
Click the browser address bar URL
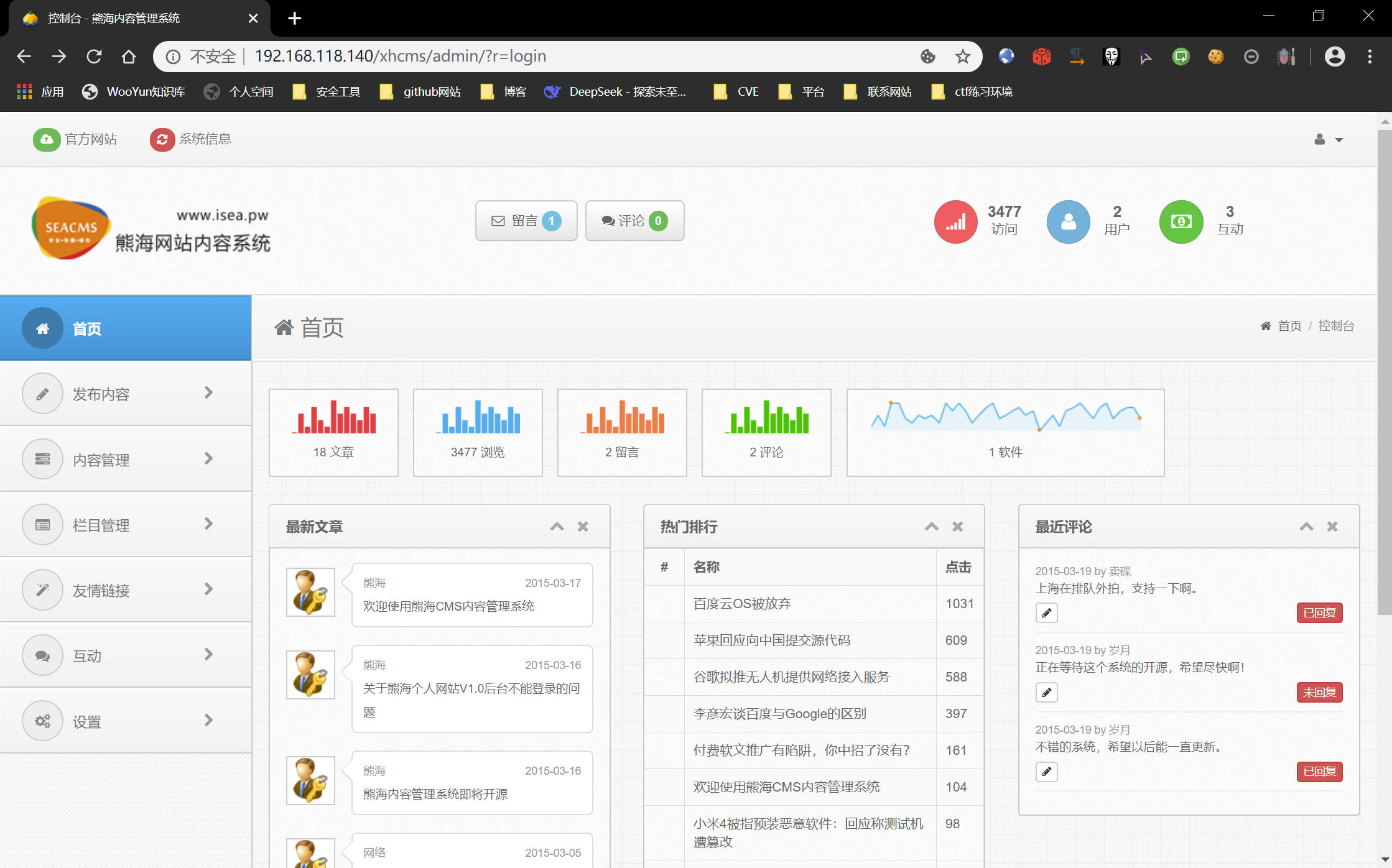(400, 57)
